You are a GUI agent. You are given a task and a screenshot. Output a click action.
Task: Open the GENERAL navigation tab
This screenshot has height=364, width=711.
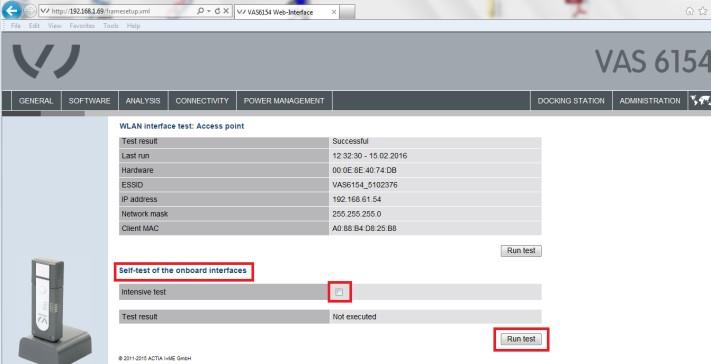[36, 101]
